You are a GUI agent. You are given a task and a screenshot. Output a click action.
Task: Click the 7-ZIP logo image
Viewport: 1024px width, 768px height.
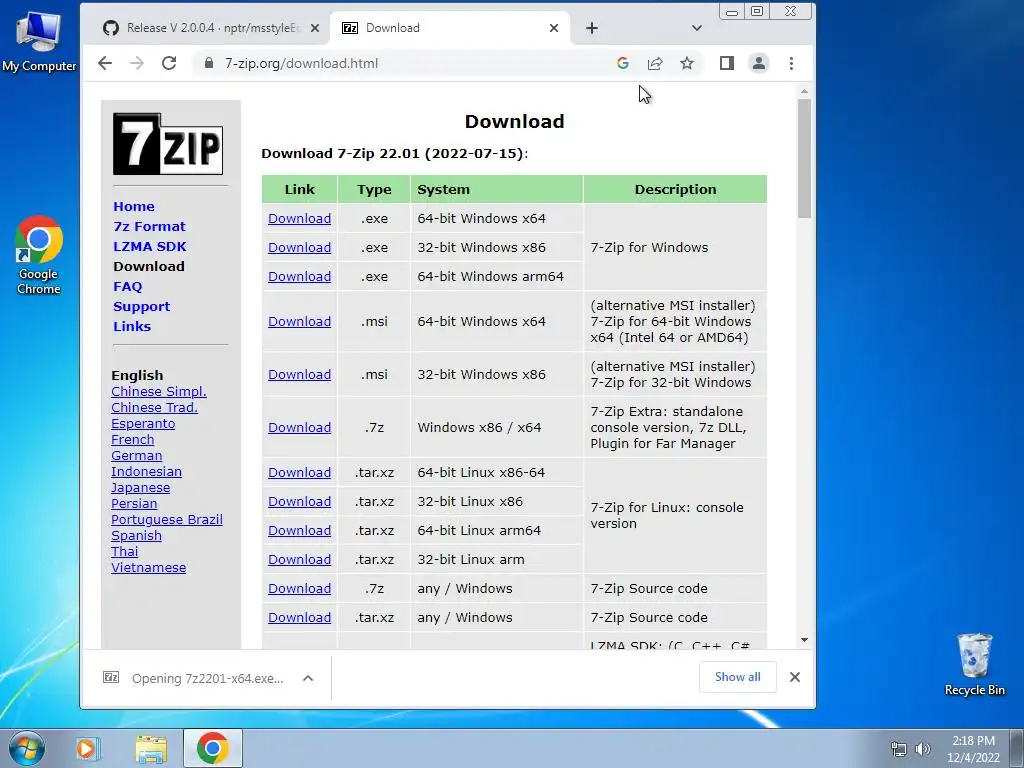pyautogui.click(x=168, y=144)
